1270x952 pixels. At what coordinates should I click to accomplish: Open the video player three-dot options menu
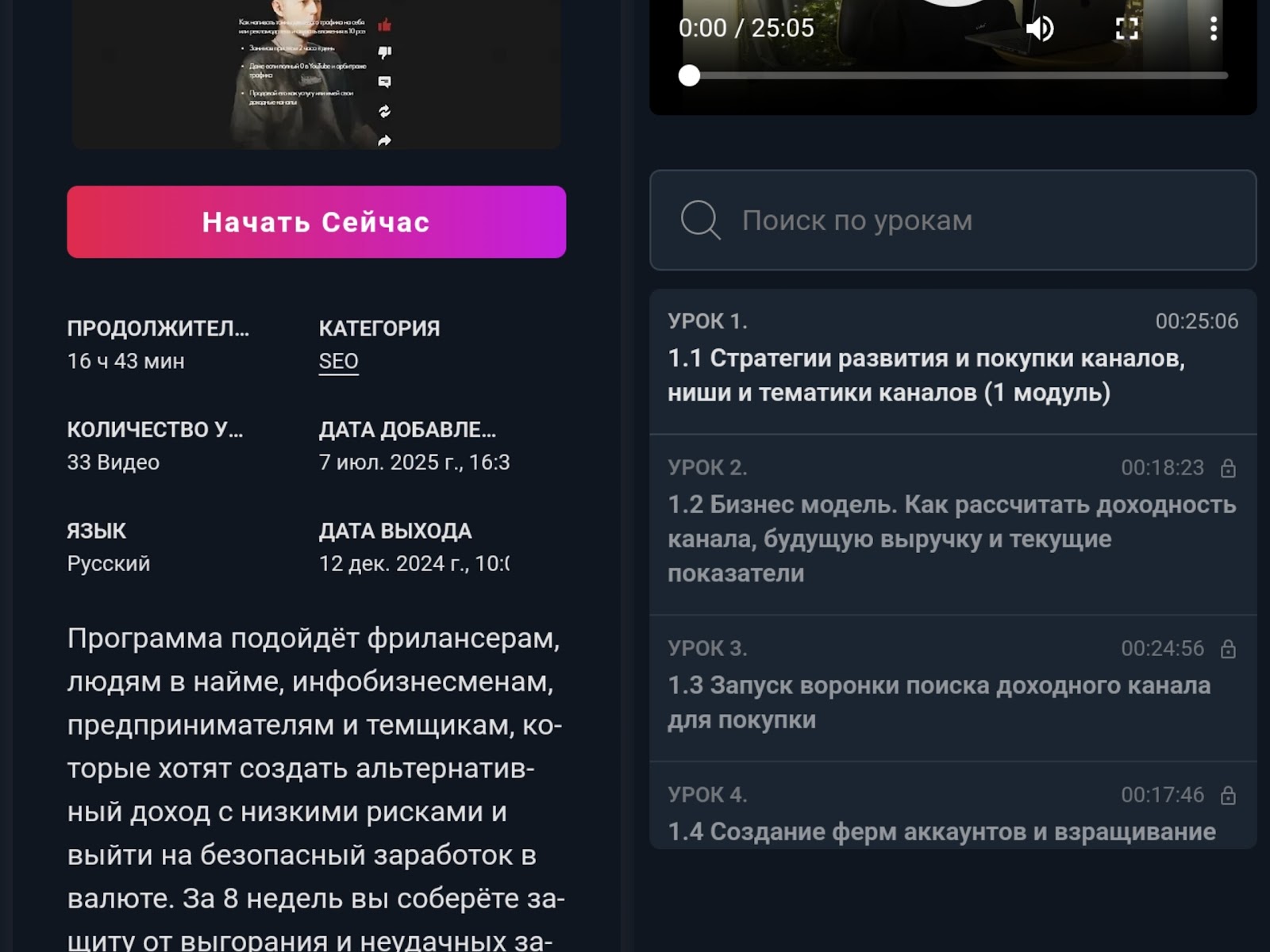click(1214, 29)
